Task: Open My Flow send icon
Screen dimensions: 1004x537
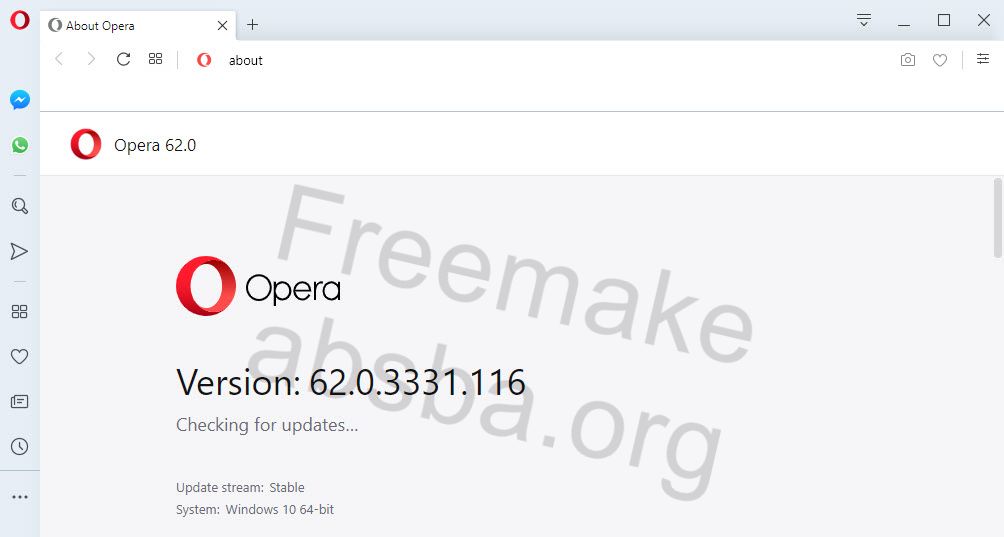Action: 20,252
